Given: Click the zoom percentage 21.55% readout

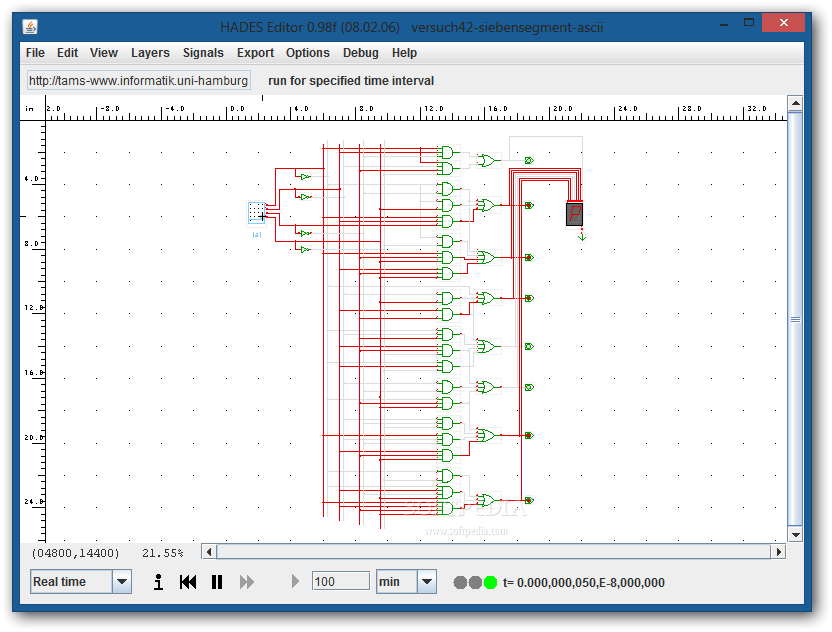Looking at the screenshot, I should (162, 553).
